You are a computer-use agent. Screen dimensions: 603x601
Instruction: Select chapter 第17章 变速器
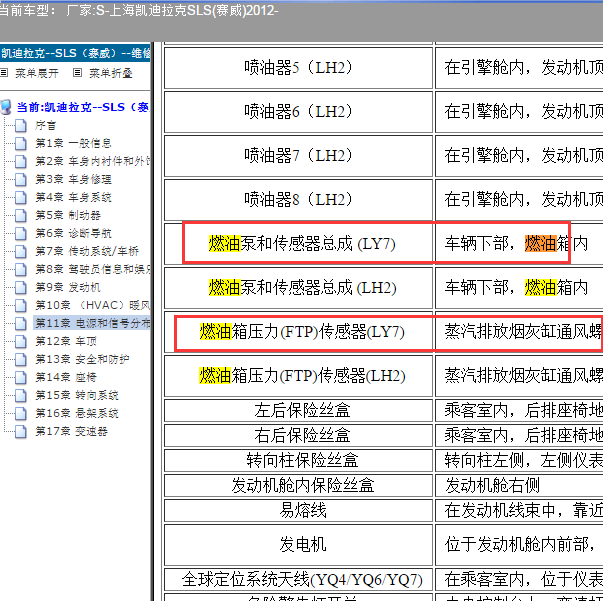(72, 431)
